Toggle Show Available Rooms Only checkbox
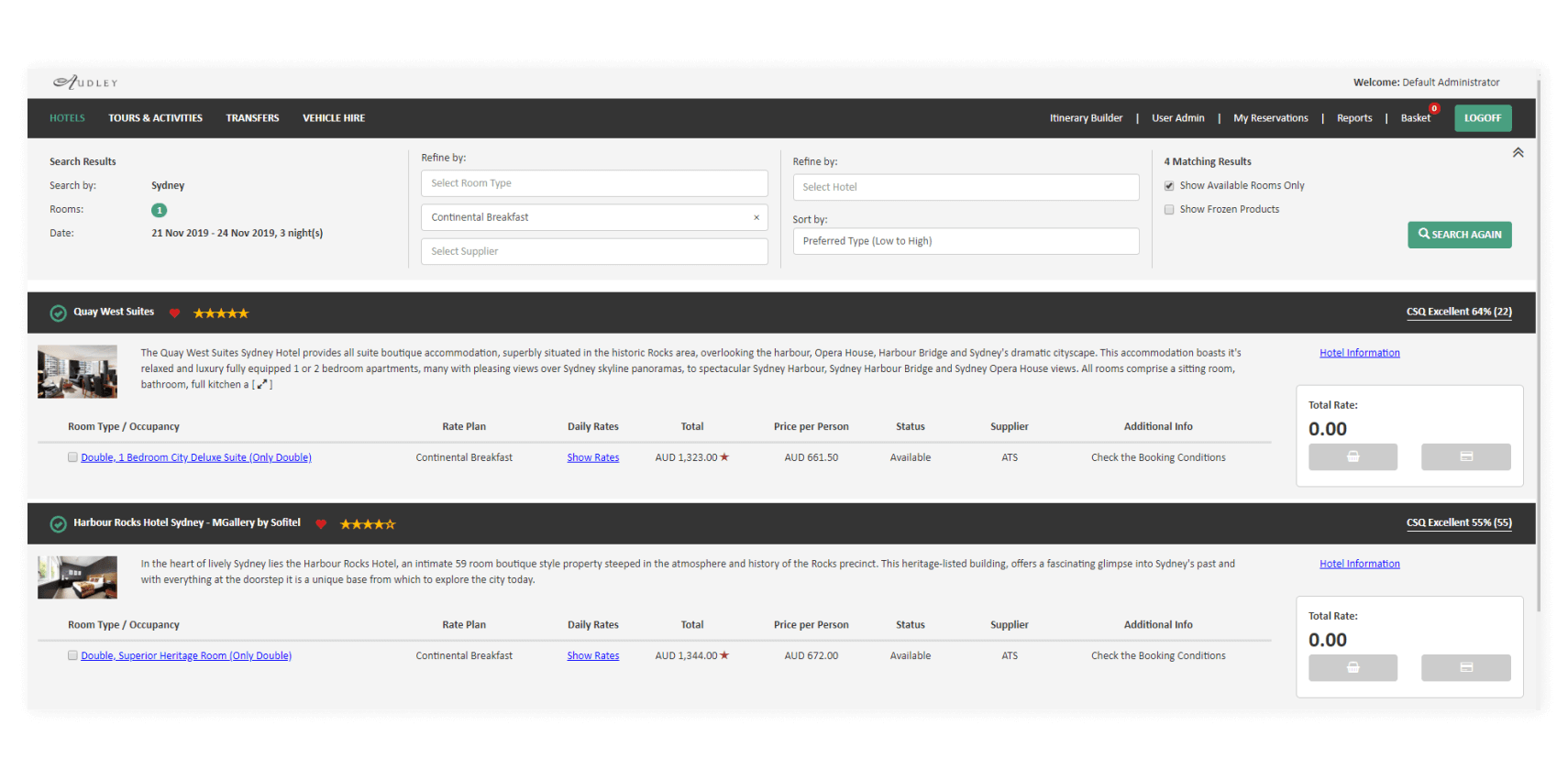Viewport: 1568px width, 780px height. point(1169,186)
